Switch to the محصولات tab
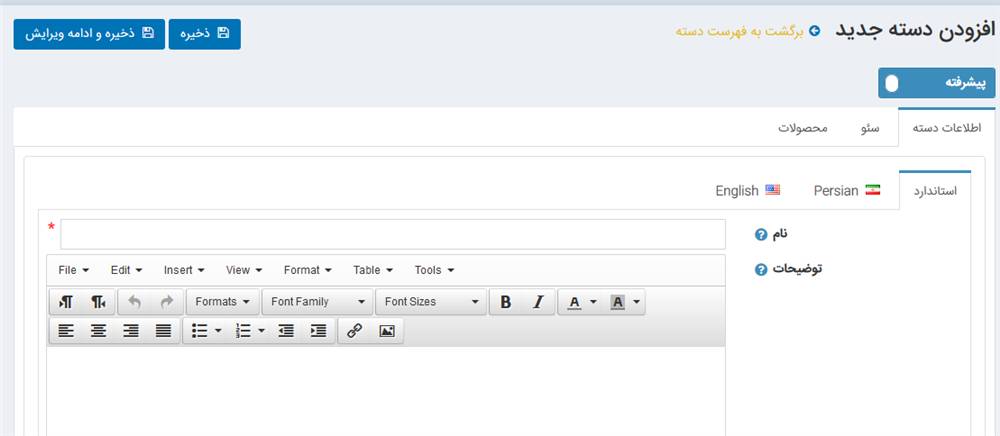The width and height of the screenshot is (1000, 436). click(x=803, y=128)
